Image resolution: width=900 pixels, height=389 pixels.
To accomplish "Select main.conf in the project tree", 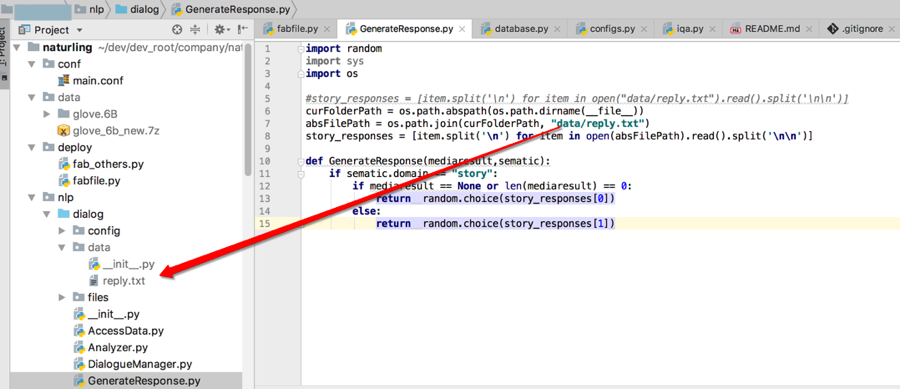I will 91,80.
